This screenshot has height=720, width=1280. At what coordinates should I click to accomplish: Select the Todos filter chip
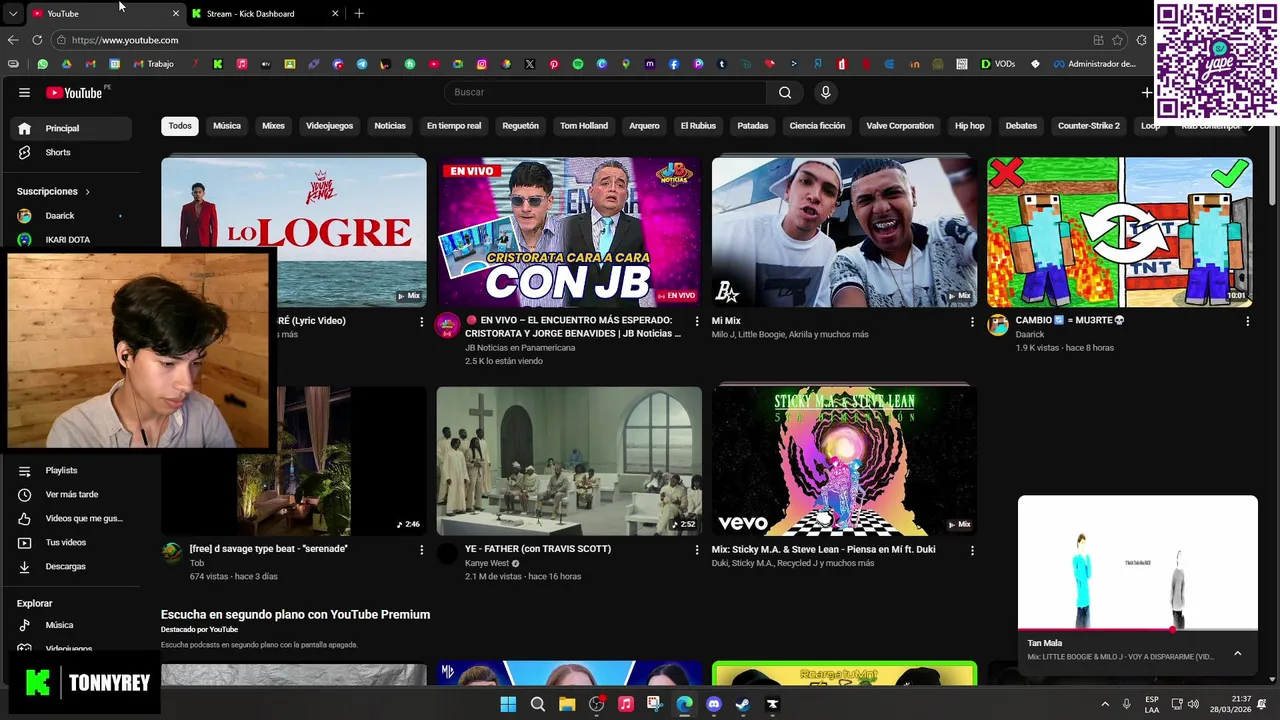[180, 126]
